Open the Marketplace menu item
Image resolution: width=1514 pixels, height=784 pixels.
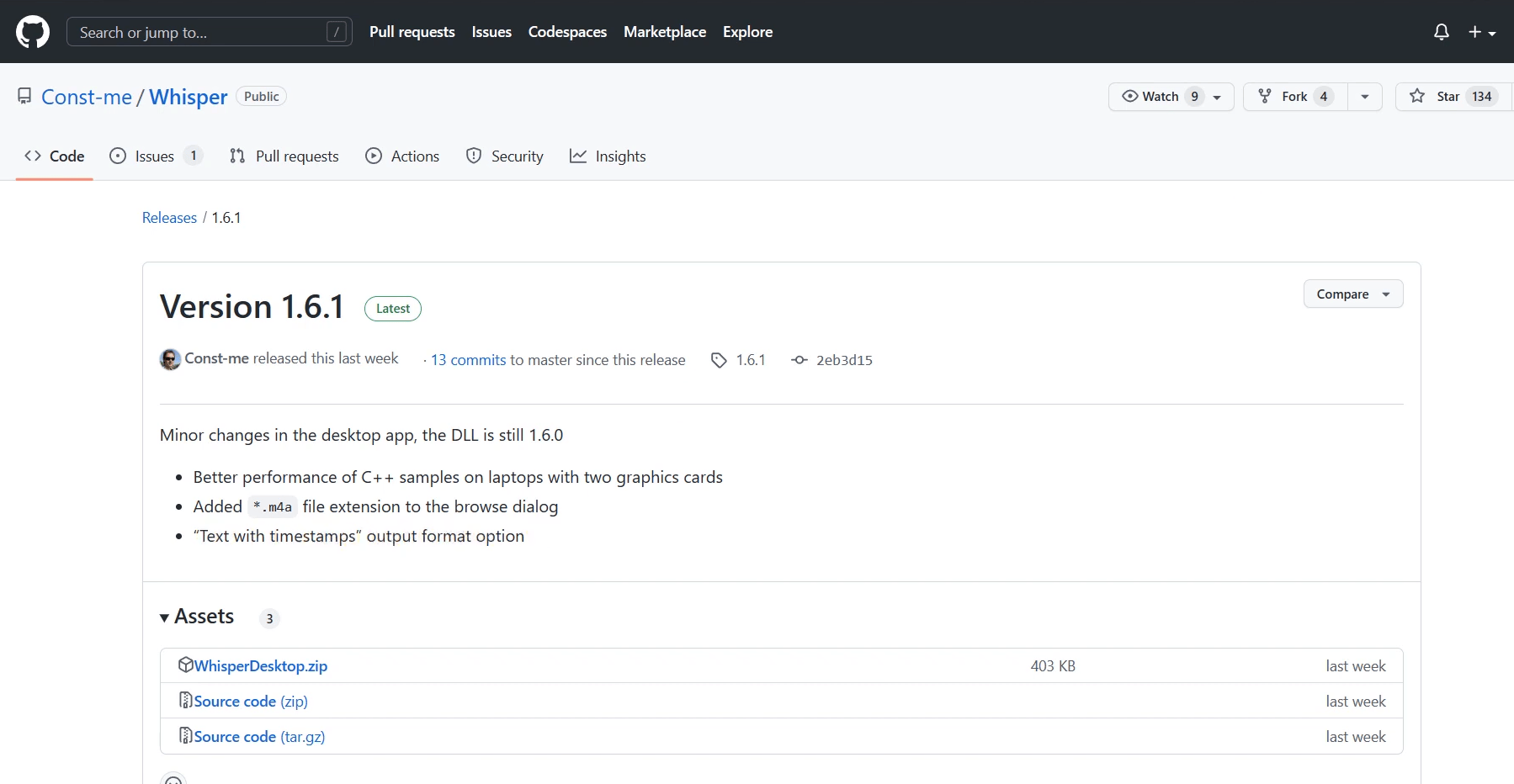pyautogui.click(x=665, y=32)
